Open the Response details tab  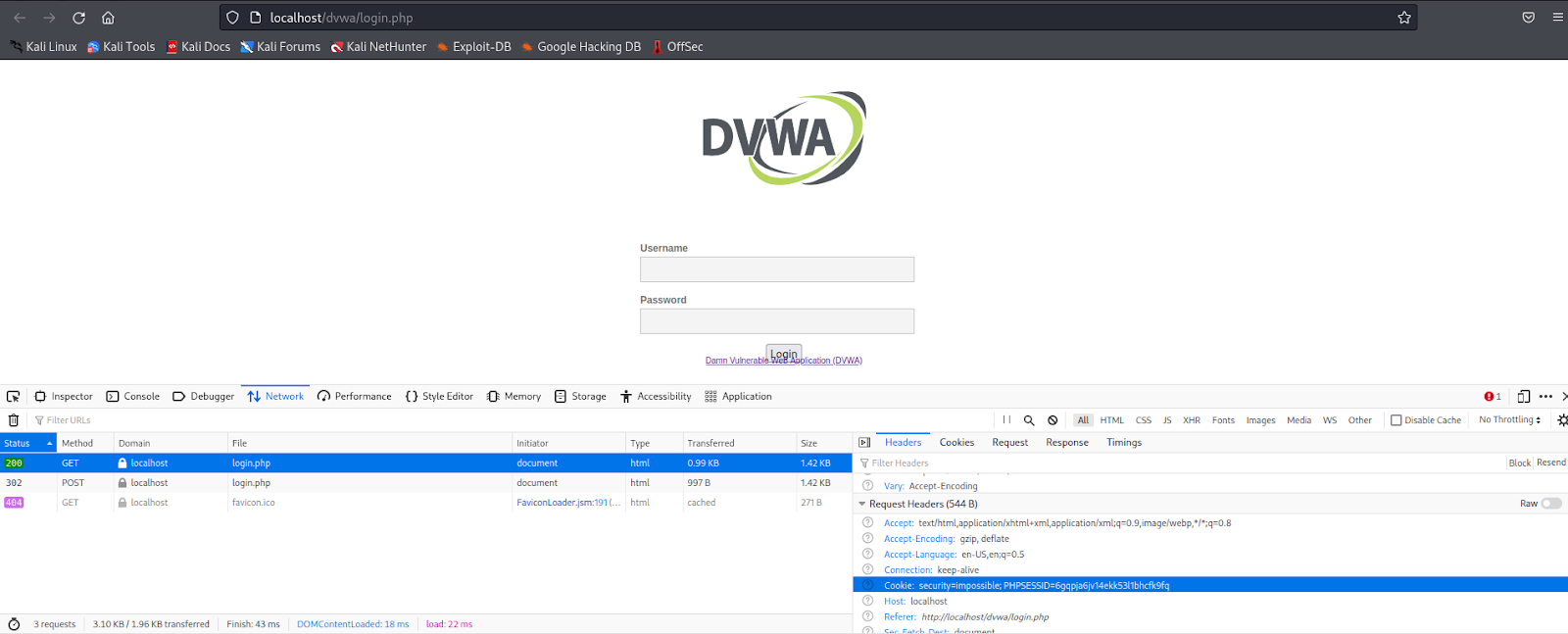[x=1067, y=443]
